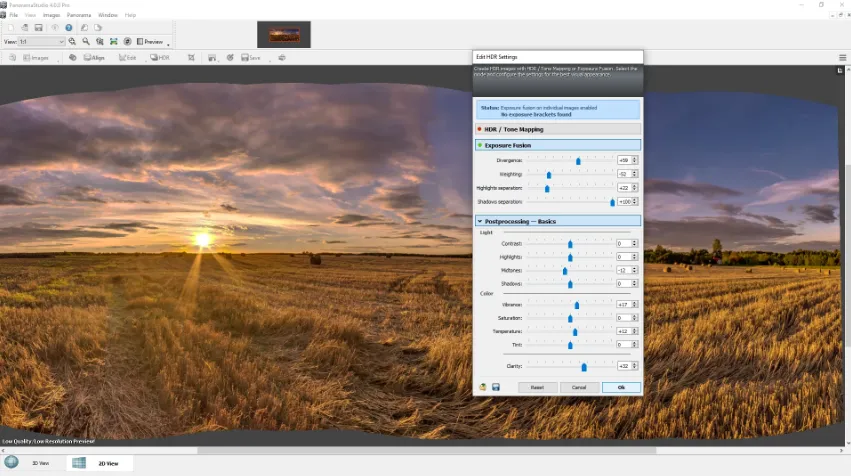Image resolution: width=851 pixels, height=476 pixels.
Task: Click the zoom in magnifier icon
Action: [72, 41]
